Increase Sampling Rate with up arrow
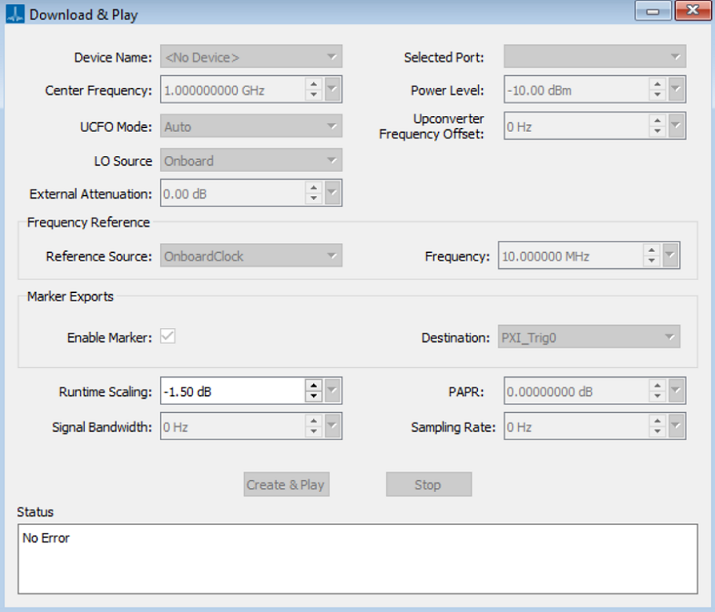715x612 pixels. (x=658, y=421)
